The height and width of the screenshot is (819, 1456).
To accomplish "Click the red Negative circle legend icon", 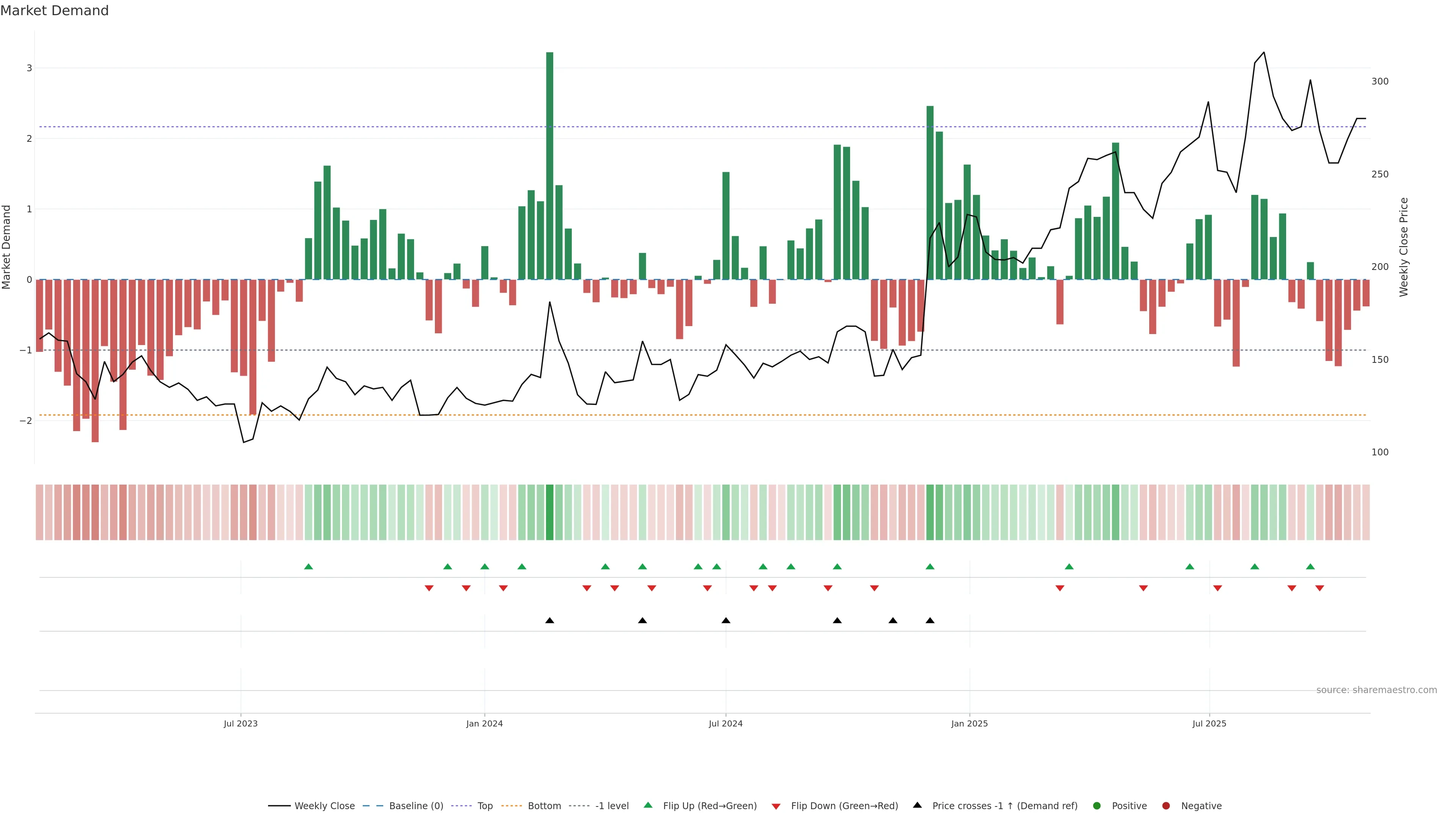I will (x=1166, y=805).
